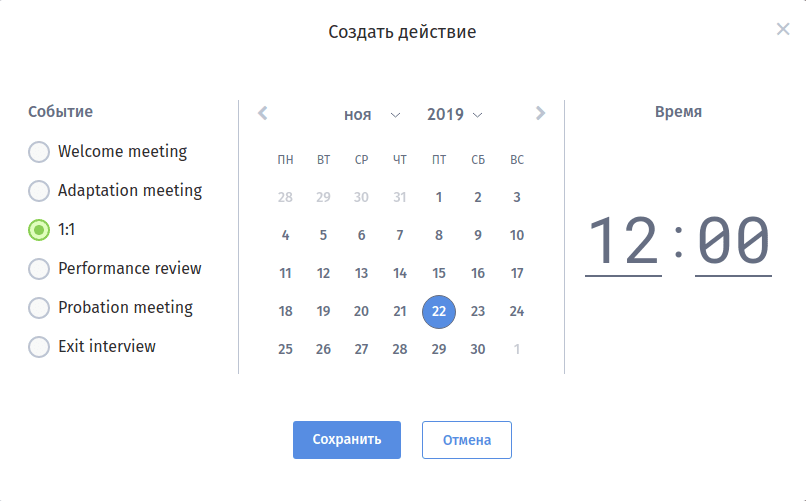Open the month dropdown showing ноя
Image resolution: width=806 pixels, height=501 pixels.
(372, 115)
